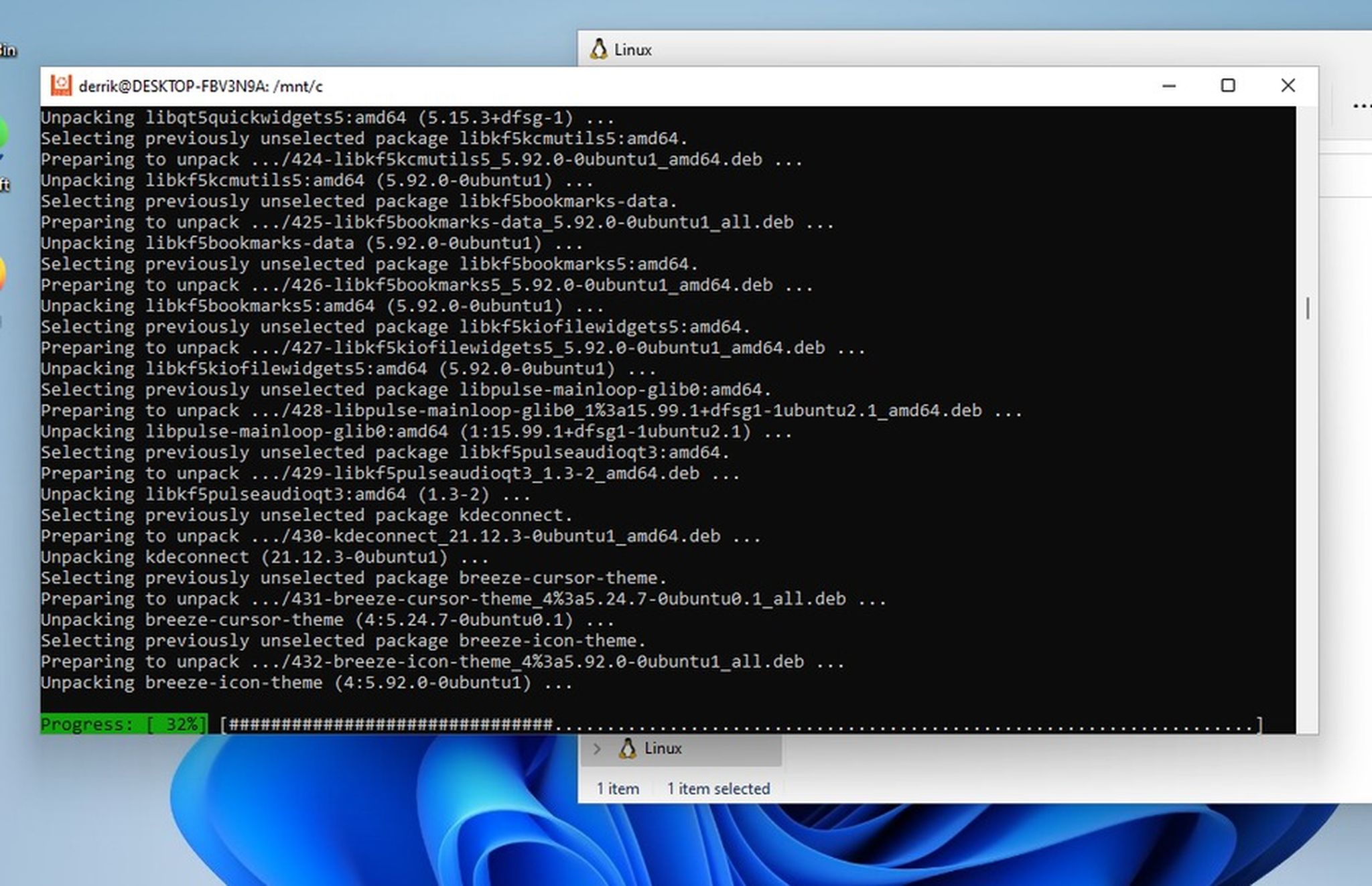Screen dimensions: 1372x886
Task: Click the hash-mark progress bar in terminal
Action: [x=742, y=725]
